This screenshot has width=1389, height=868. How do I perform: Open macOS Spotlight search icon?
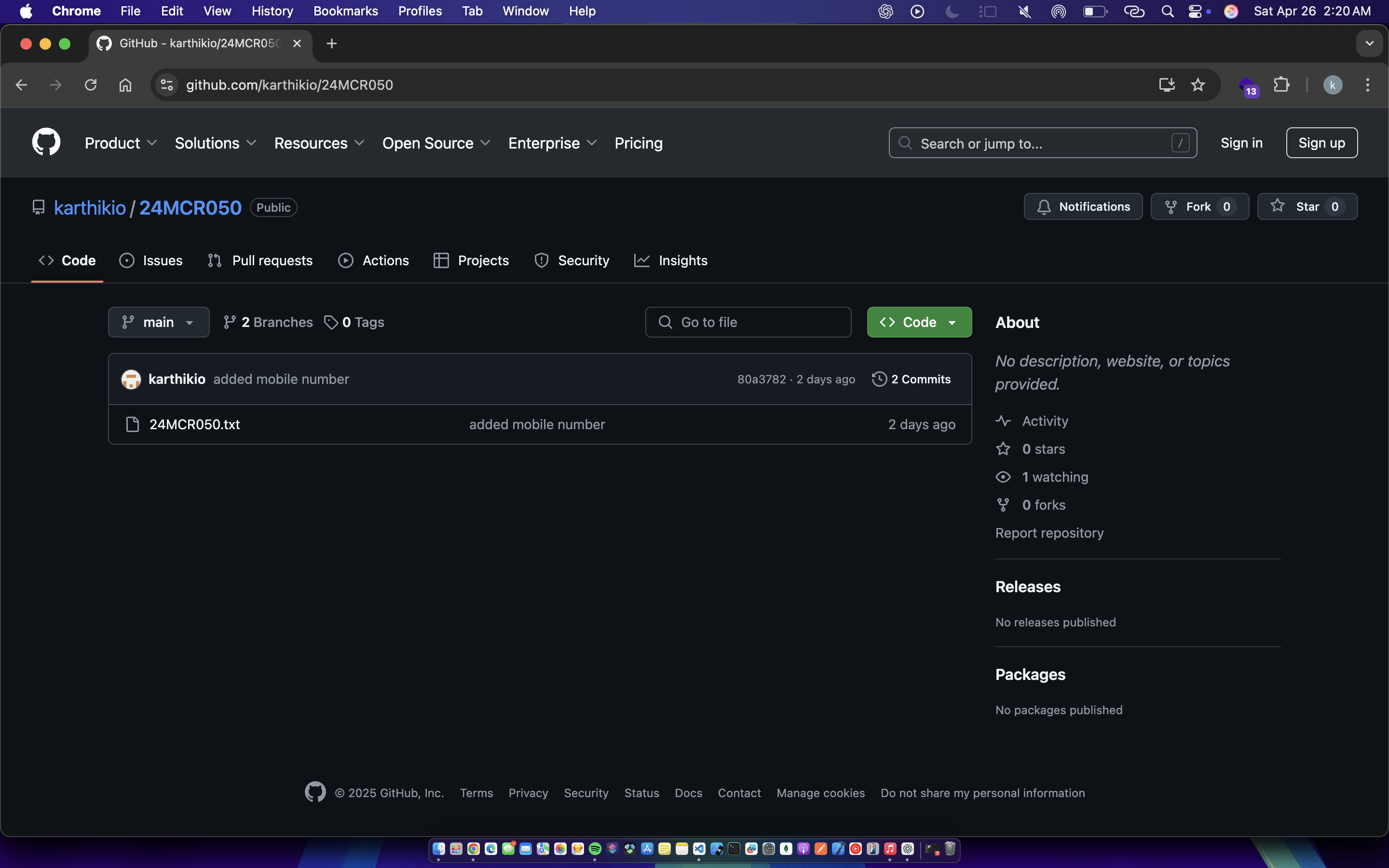[x=1168, y=12]
